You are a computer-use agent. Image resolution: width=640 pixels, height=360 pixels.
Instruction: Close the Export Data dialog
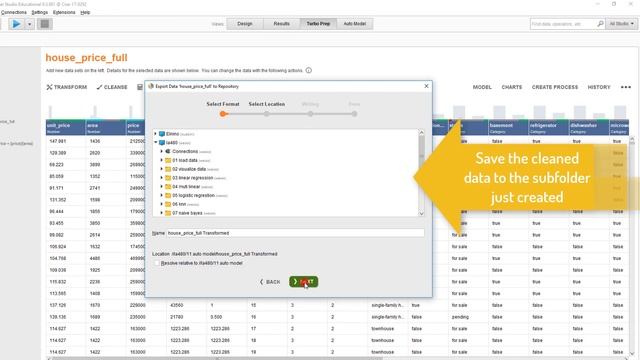click(x=426, y=86)
